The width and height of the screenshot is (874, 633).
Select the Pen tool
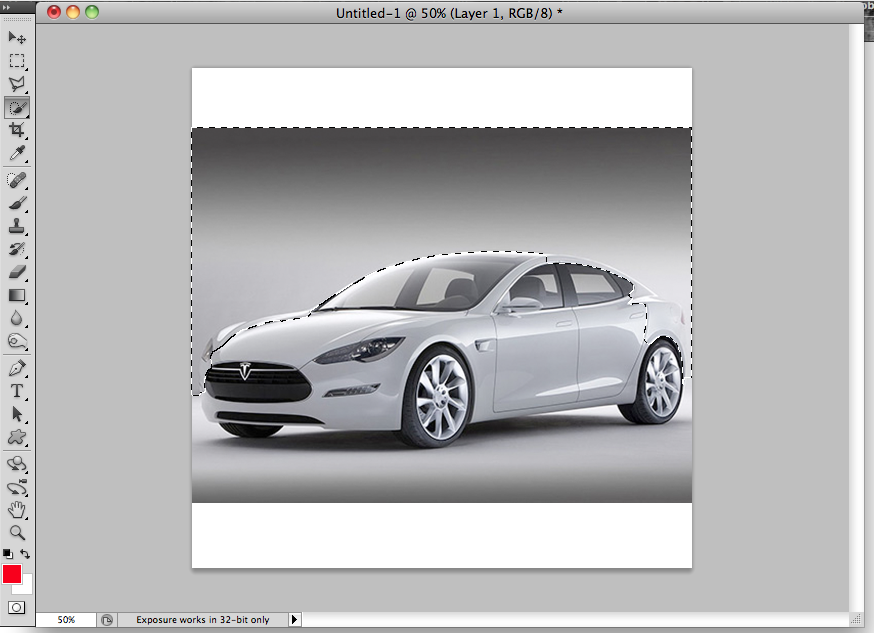tap(17, 368)
